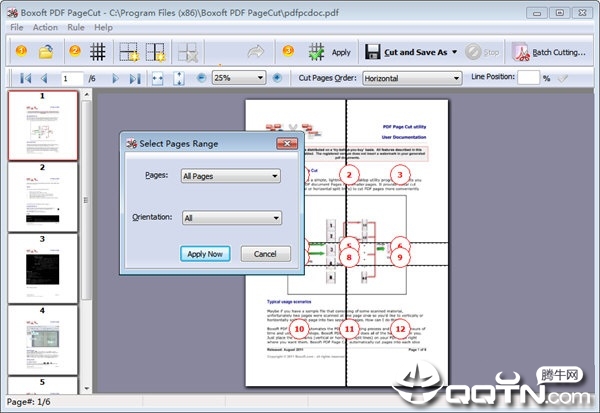Click Cut and Save As
The height and width of the screenshot is (413, 600).
click(406, 52)
